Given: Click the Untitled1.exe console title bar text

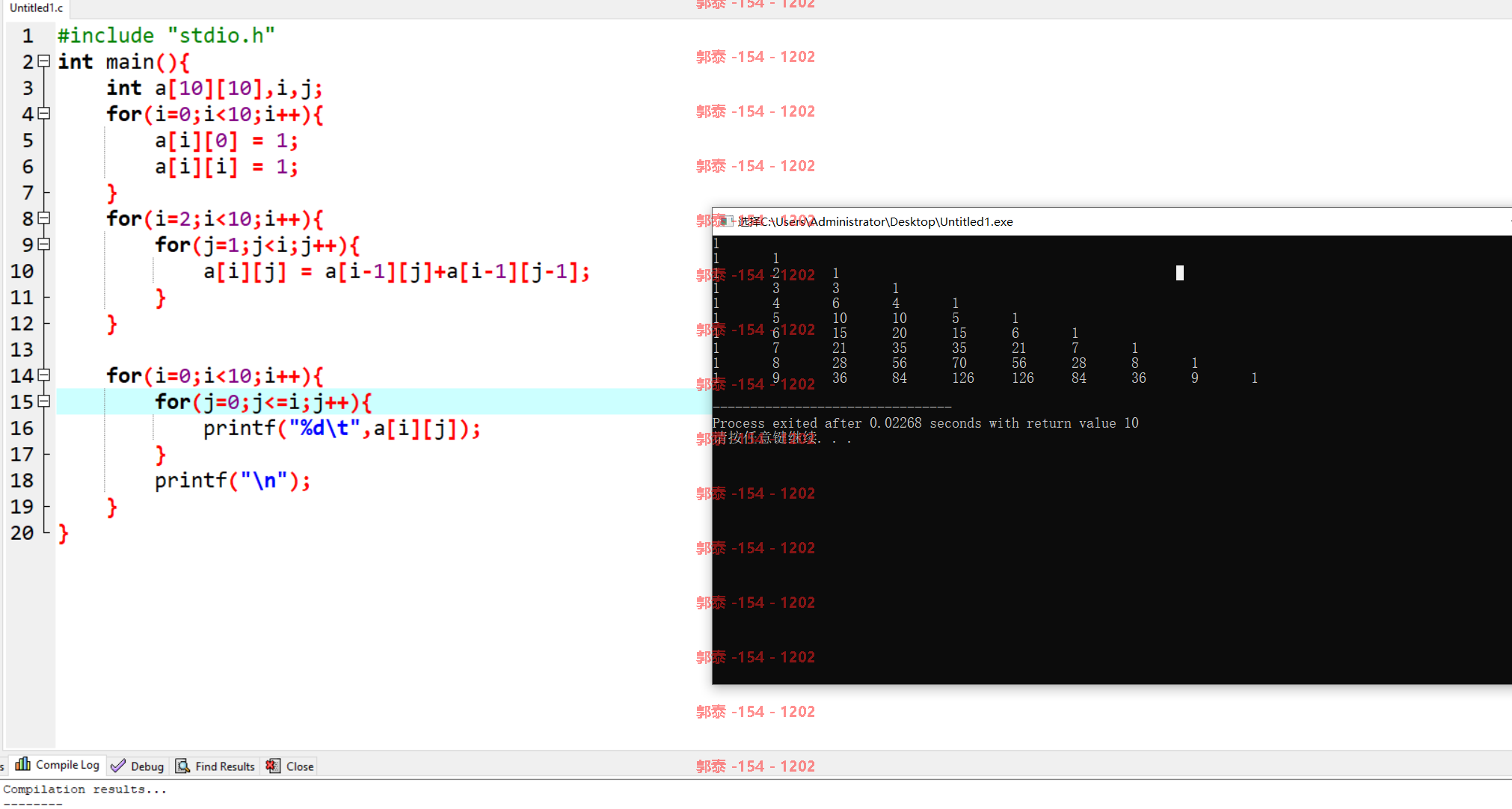Looking at the screenshot, I should tap(875, 221).
